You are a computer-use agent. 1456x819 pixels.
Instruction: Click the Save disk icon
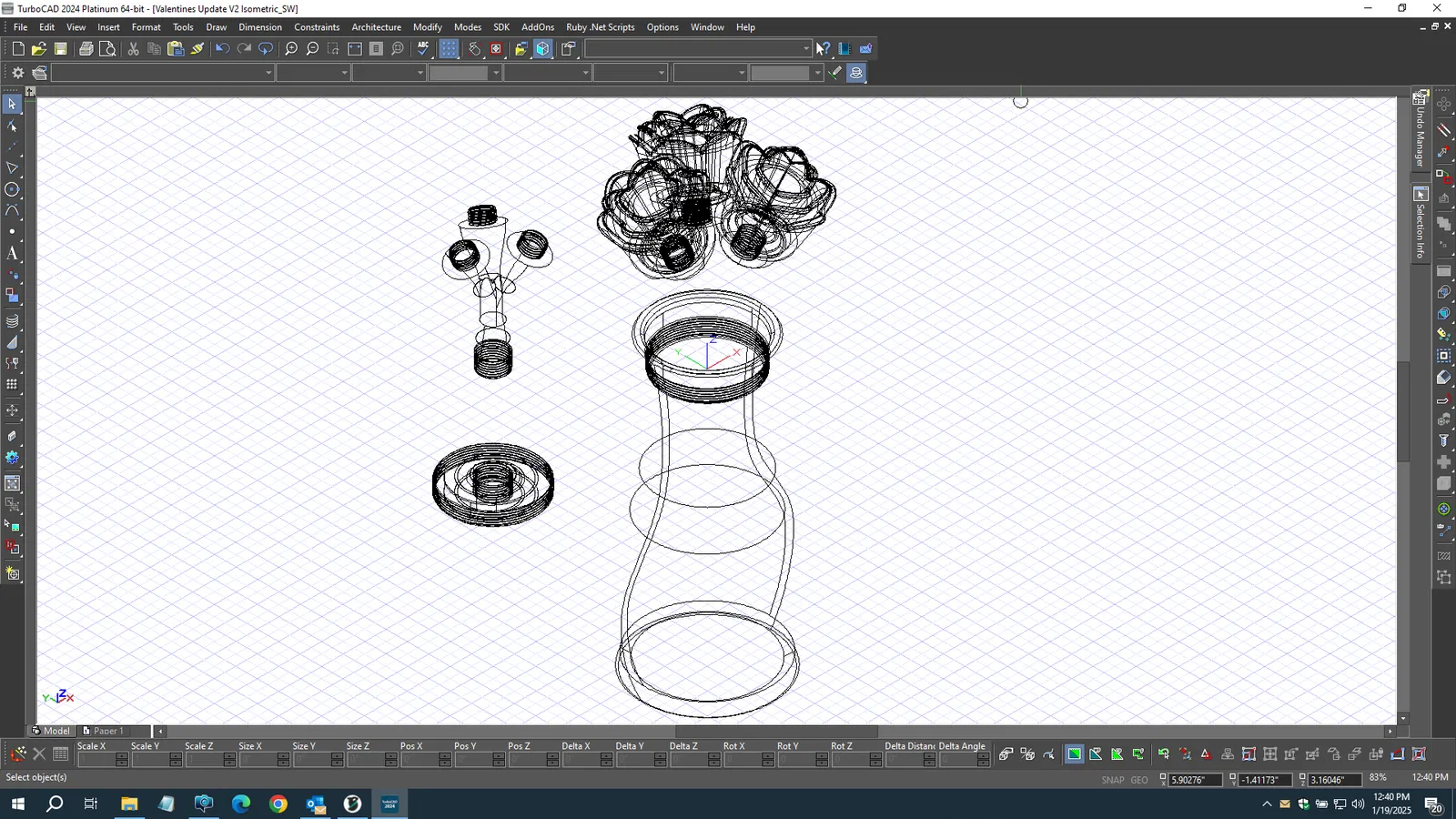[x=61, y=49]
